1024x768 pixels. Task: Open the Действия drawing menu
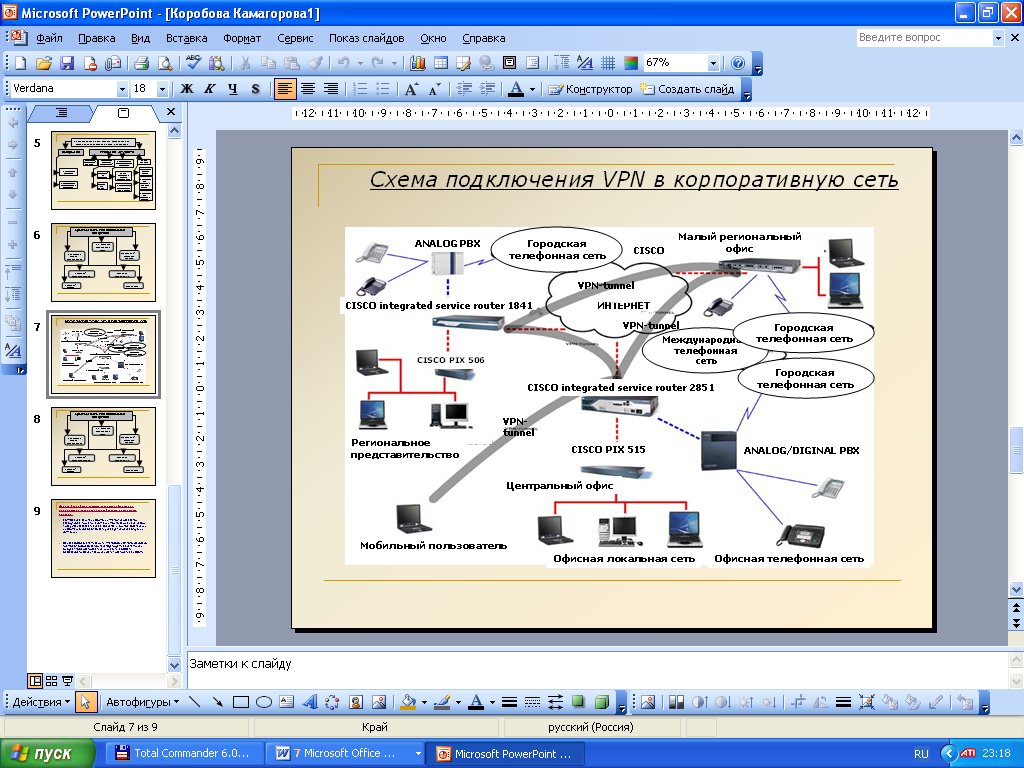[x=41, y=702]
